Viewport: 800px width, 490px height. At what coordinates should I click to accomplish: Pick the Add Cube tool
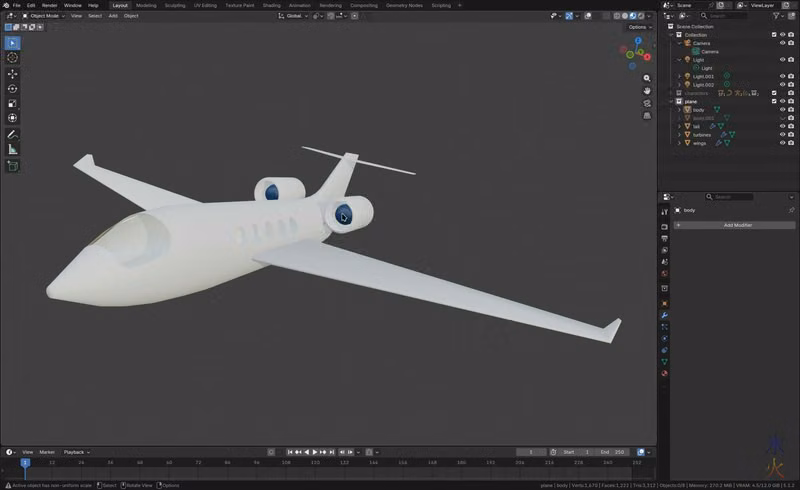(12, 166)
